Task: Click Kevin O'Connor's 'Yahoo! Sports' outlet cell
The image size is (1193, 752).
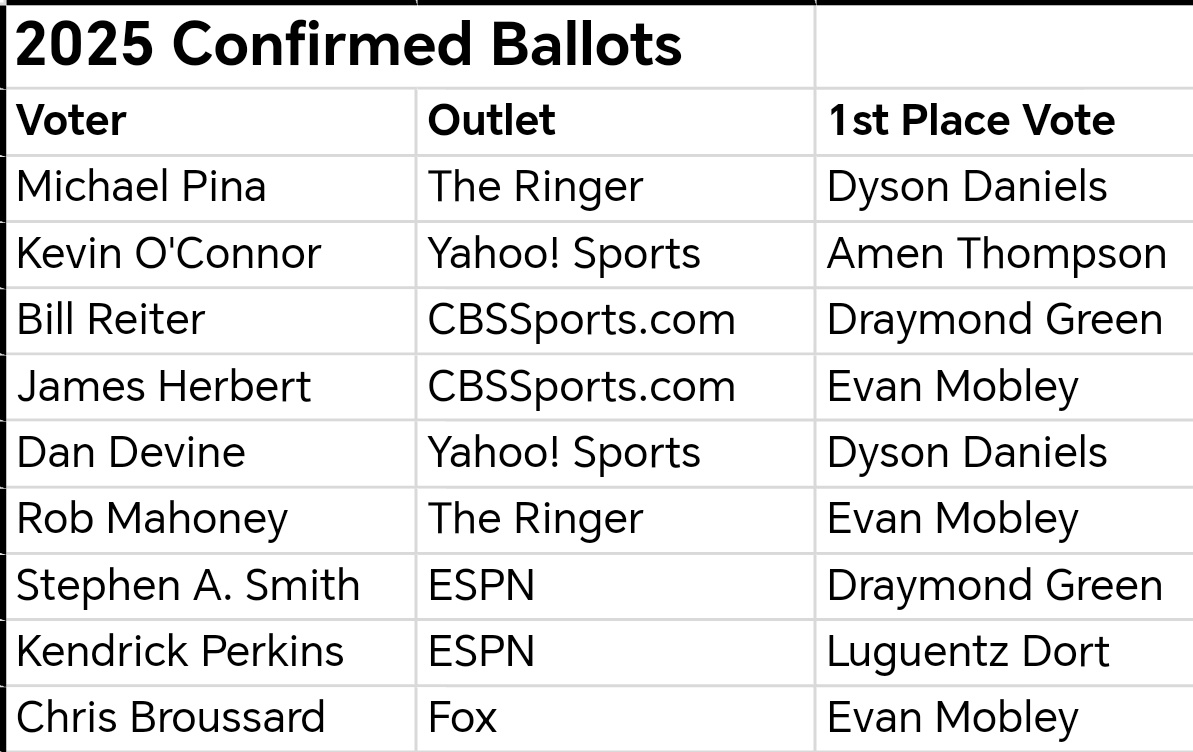Action: point(615,254)
